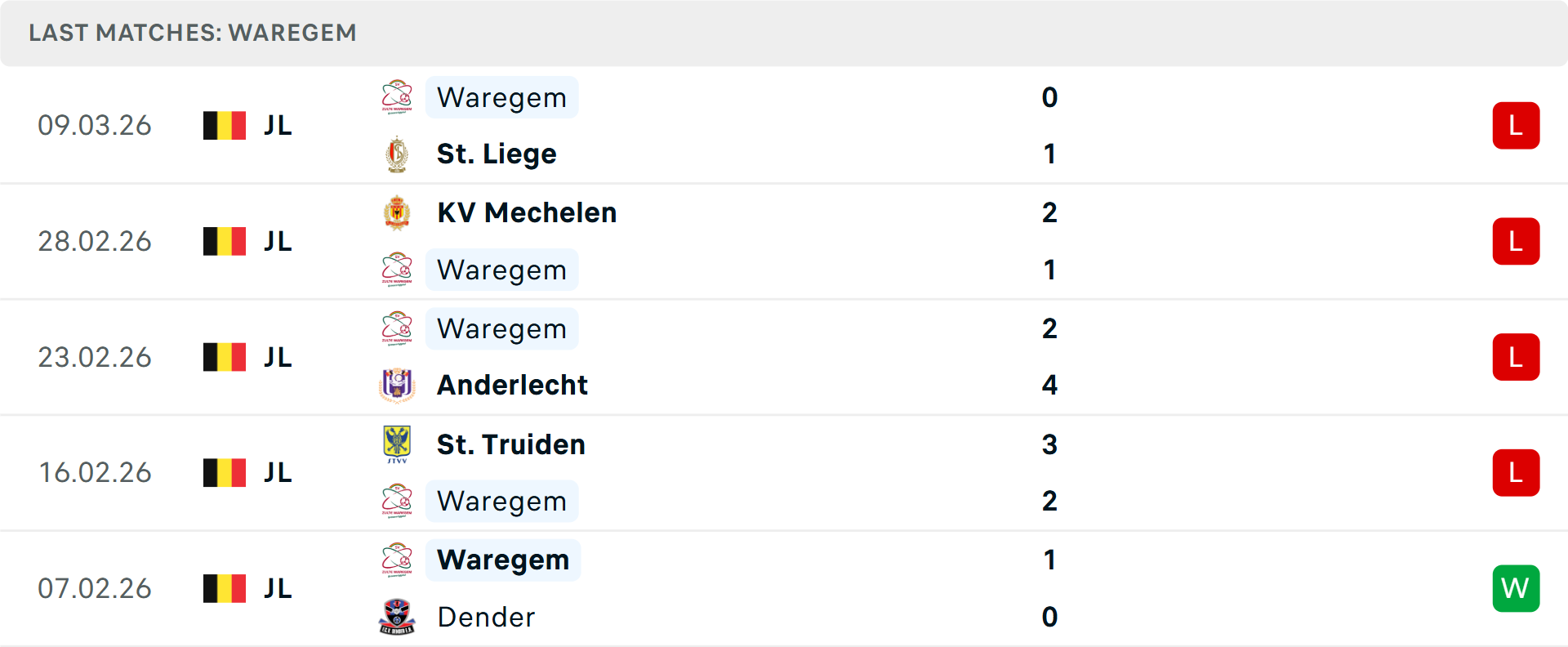Click the JL league label on 16.02.26 row
This screenshot has width=1568, height=647.
coord(278,472)
